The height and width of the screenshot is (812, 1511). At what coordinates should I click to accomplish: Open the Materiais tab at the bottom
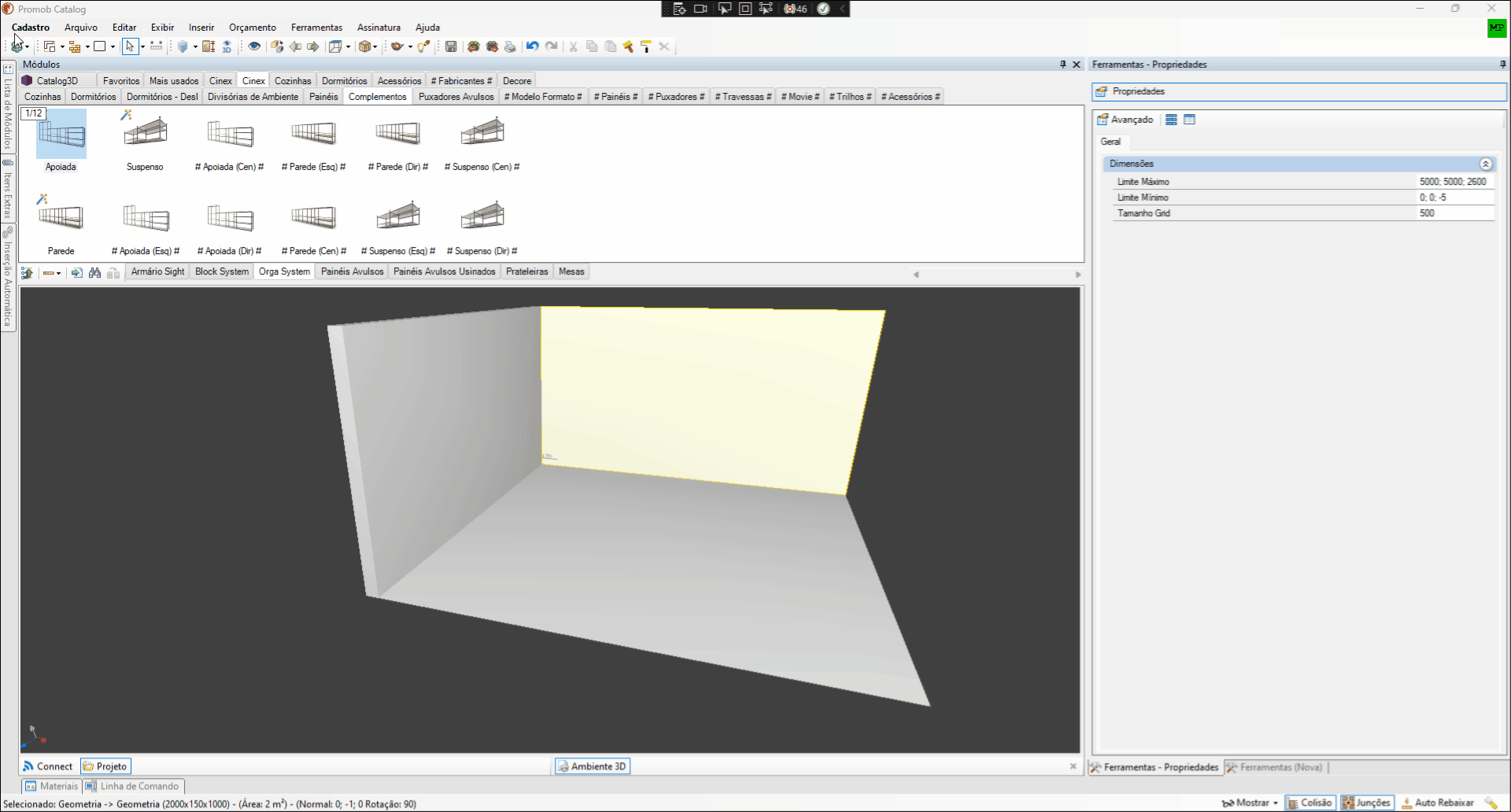[52, 786]
